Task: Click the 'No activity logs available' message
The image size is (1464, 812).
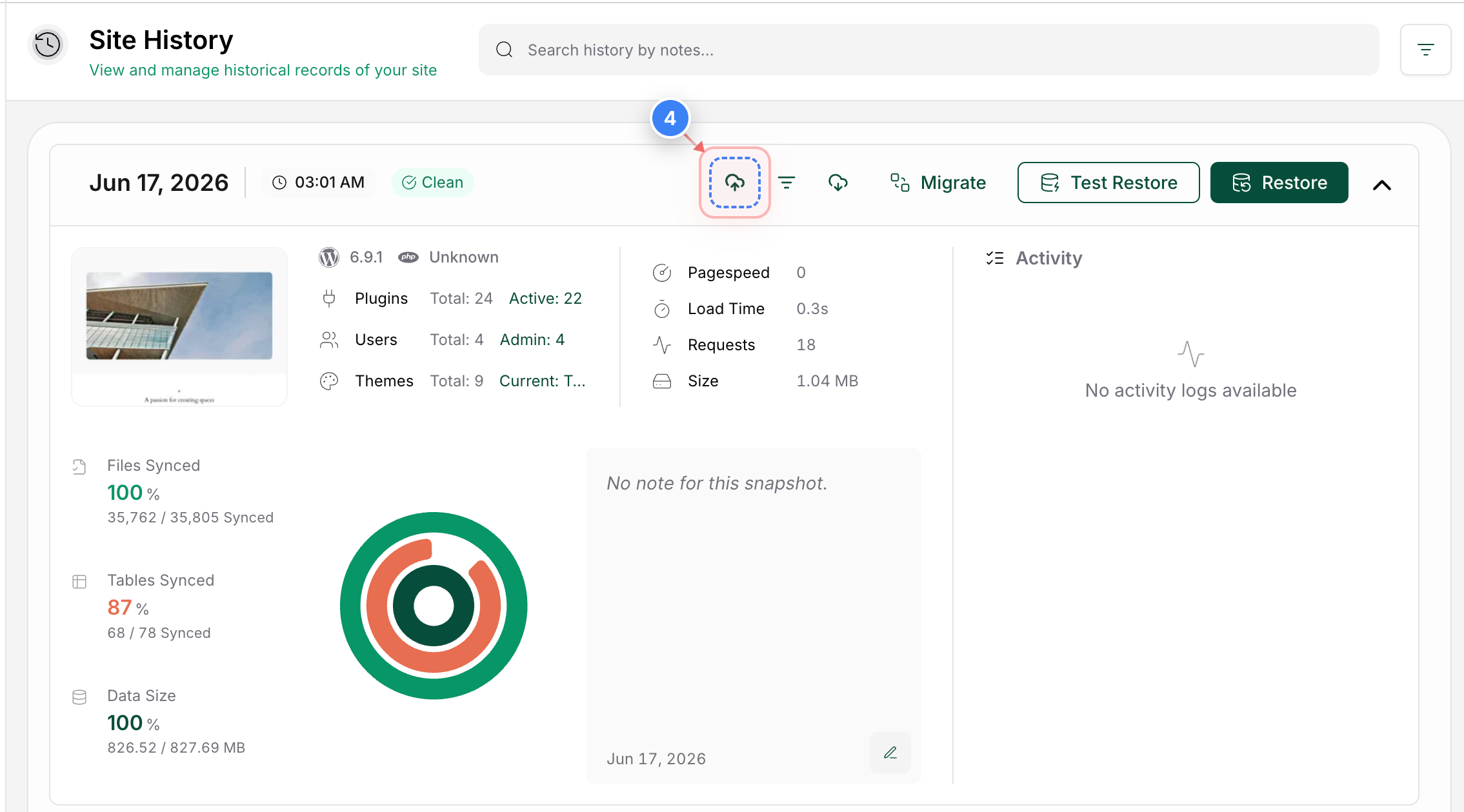Action: coord(1190,390)
